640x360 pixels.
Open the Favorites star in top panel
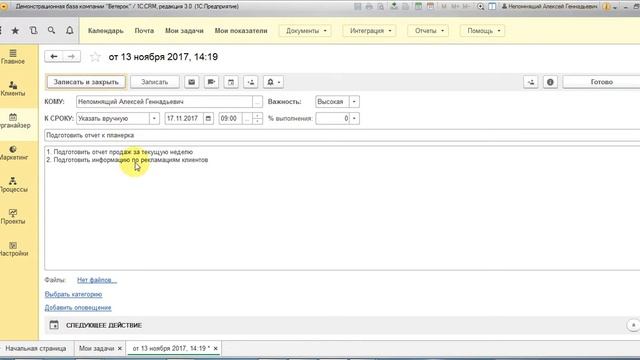(15, 31)
